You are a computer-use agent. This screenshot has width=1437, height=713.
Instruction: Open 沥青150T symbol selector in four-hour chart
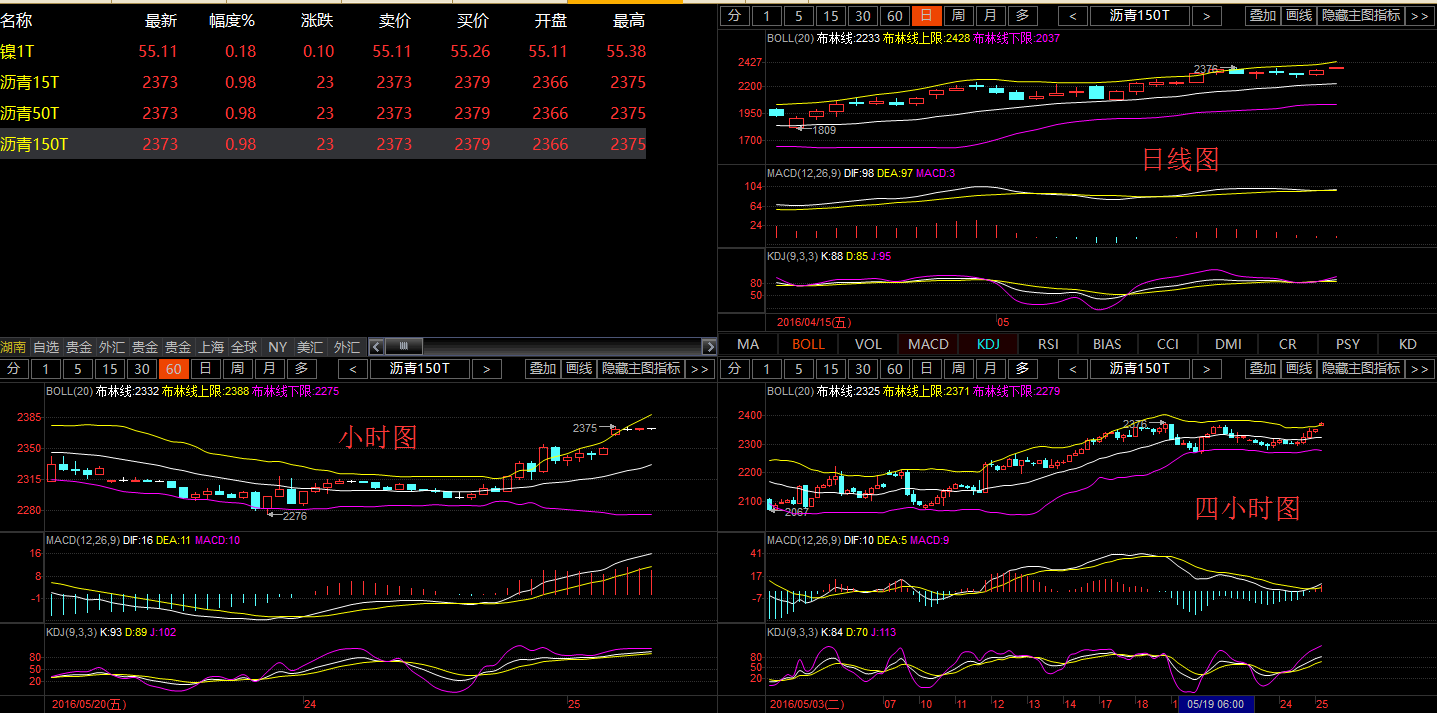click(1139, 369)
